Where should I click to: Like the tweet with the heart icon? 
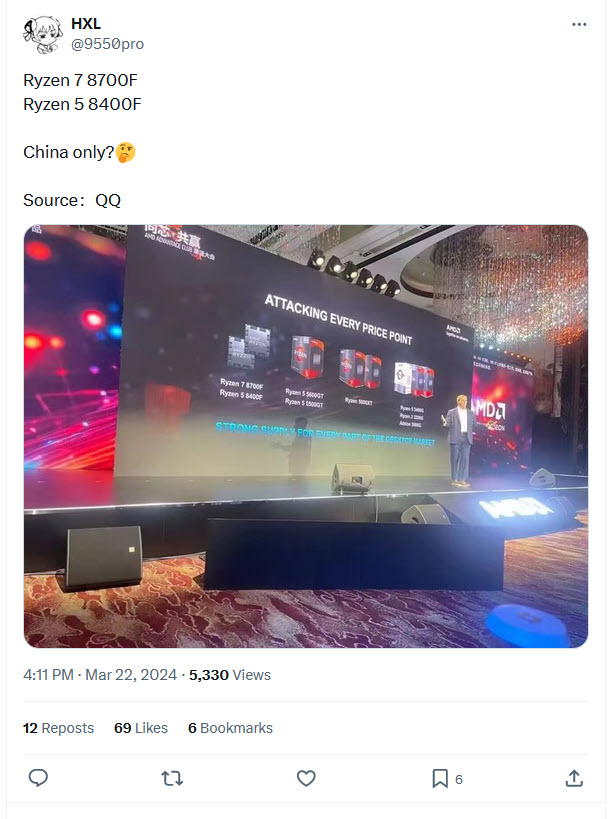306,778
